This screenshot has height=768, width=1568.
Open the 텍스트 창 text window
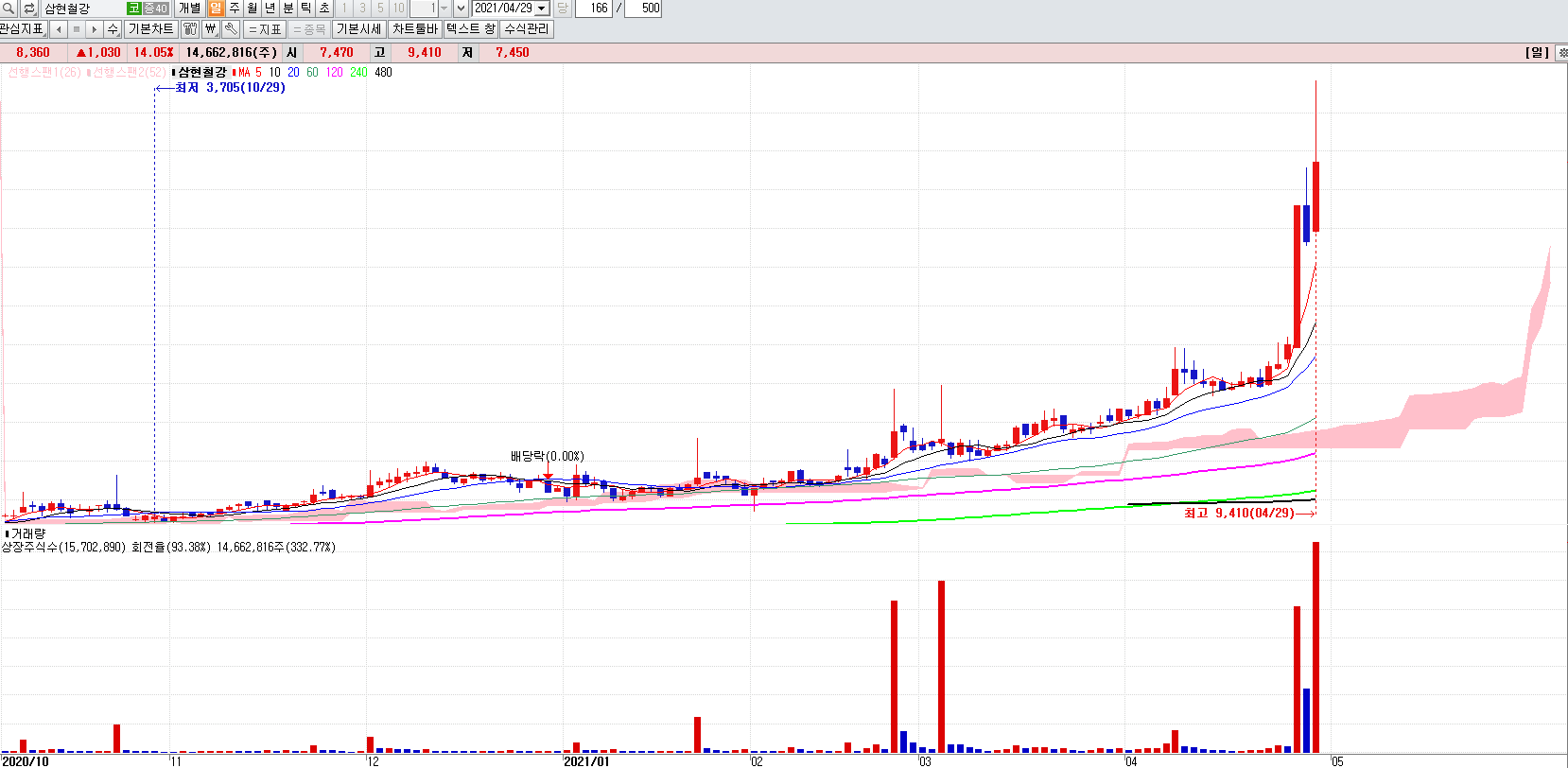click(471, 29)
